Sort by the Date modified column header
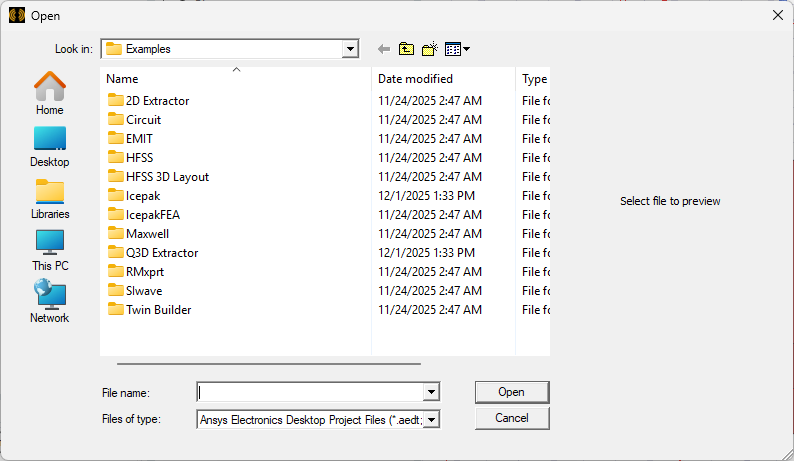Screen dimensions: 794x461 pos(444,79)
